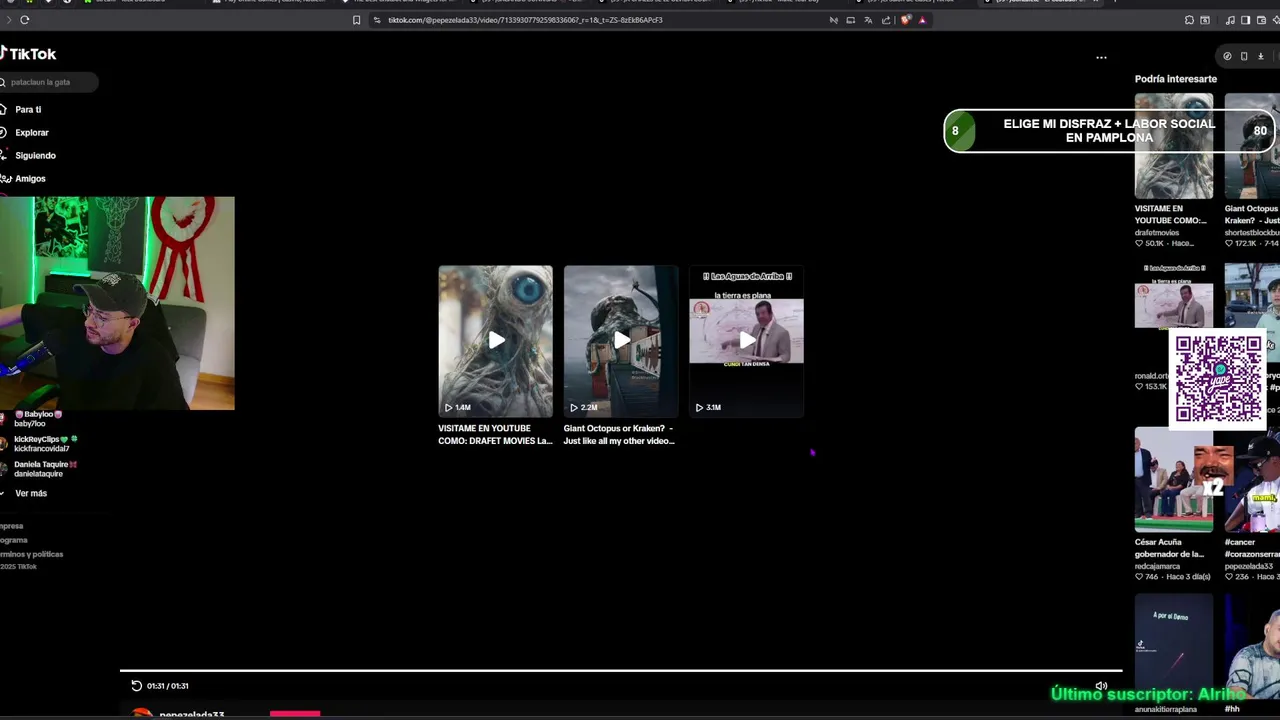Viewport: 1280px width, 720px height.
Task: Expand the Ver más accounts list
Action: point(26,493)
